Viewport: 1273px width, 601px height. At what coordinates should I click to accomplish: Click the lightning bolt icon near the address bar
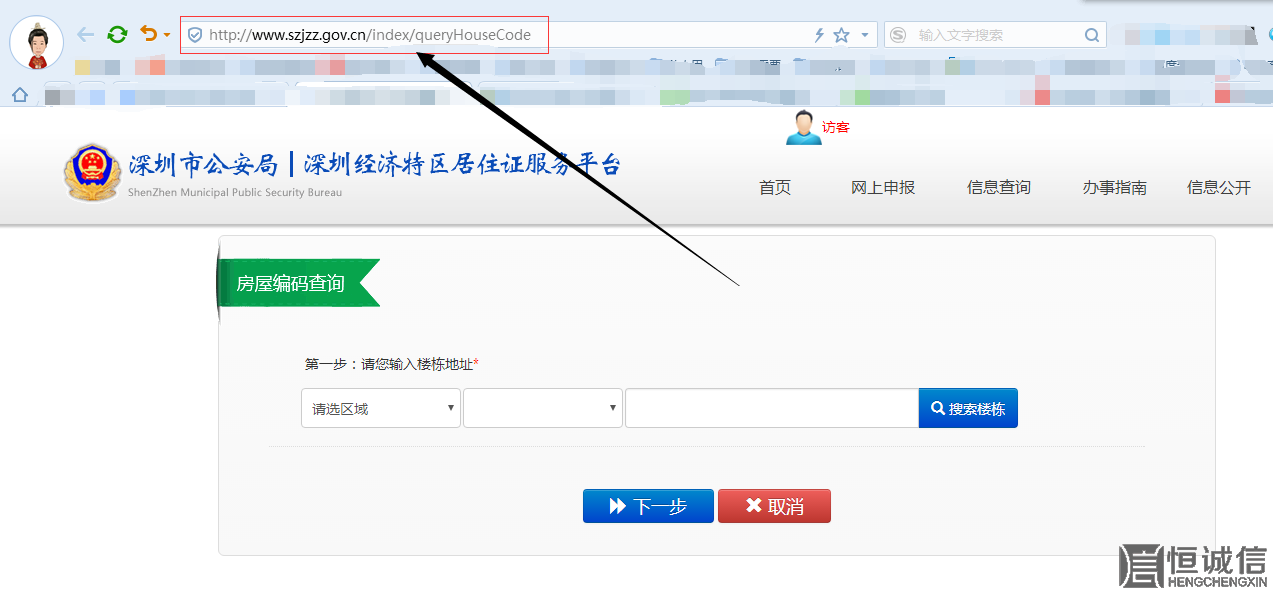pos(818,34)
